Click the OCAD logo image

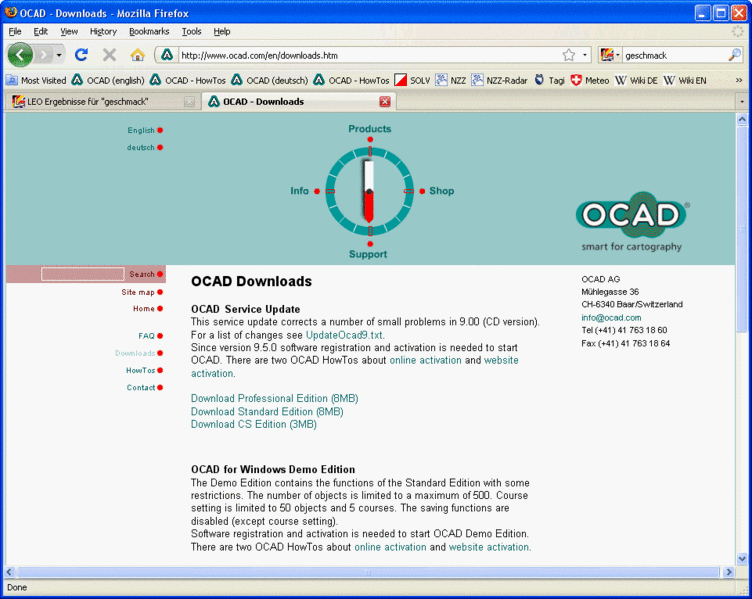pos(632,221)
